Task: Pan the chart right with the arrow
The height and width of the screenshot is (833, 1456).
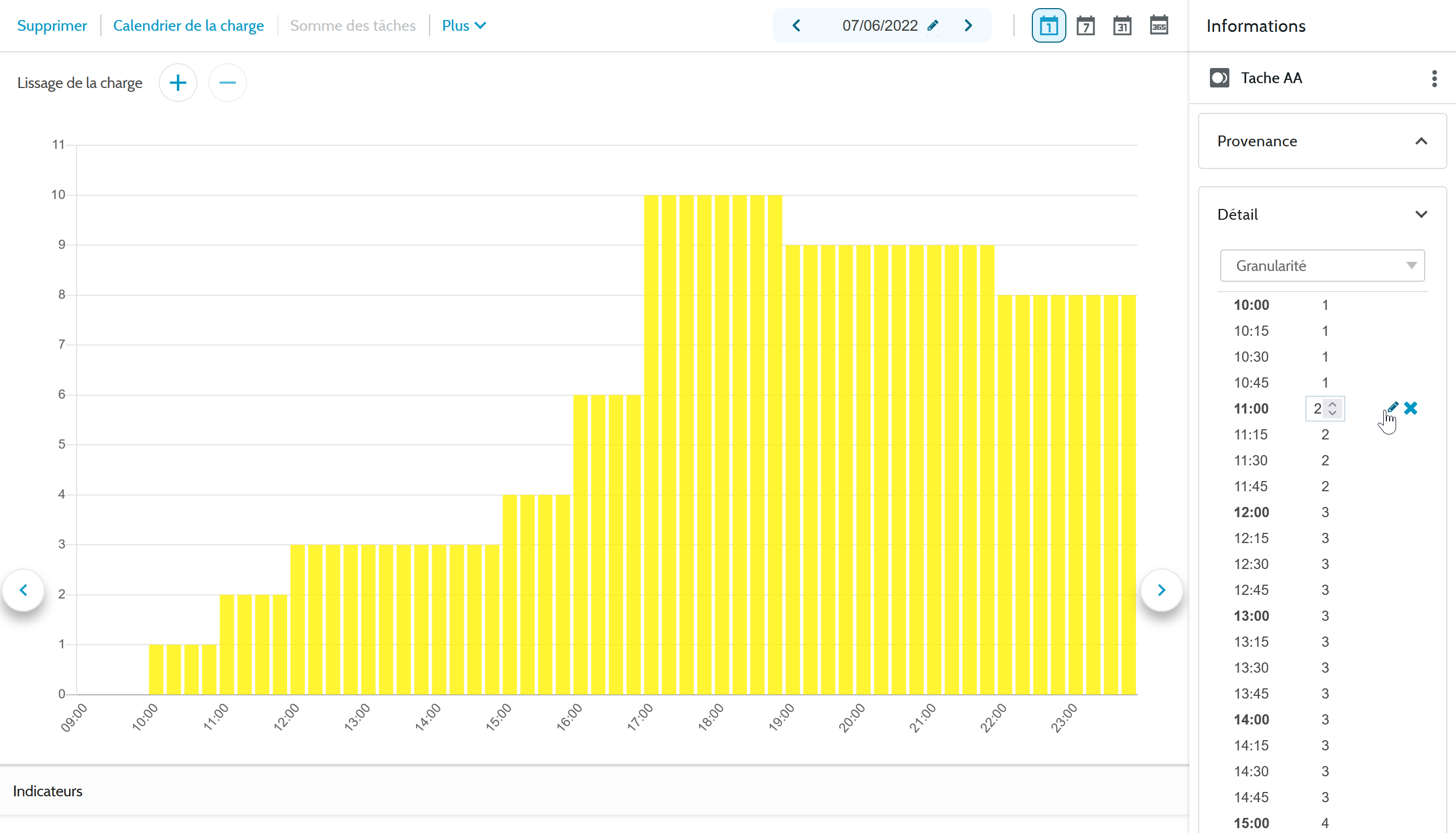Action: click(1161, 590)
